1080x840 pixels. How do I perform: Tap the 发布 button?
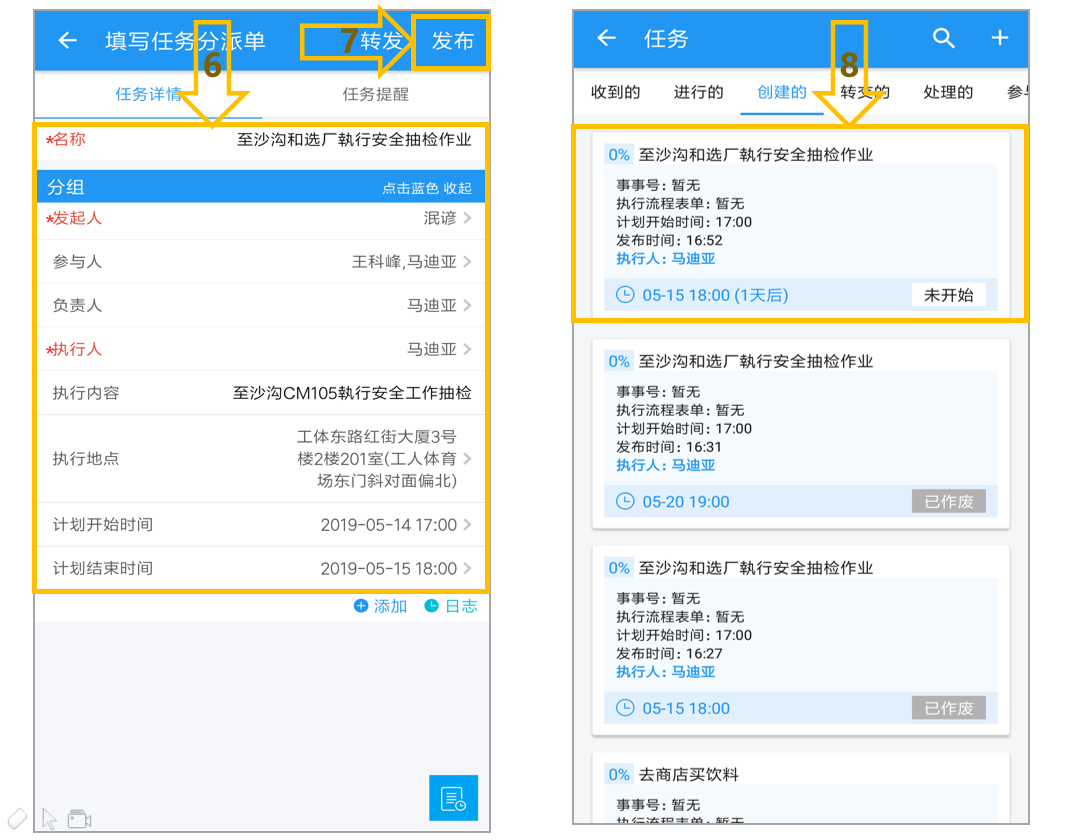point(452,41)
